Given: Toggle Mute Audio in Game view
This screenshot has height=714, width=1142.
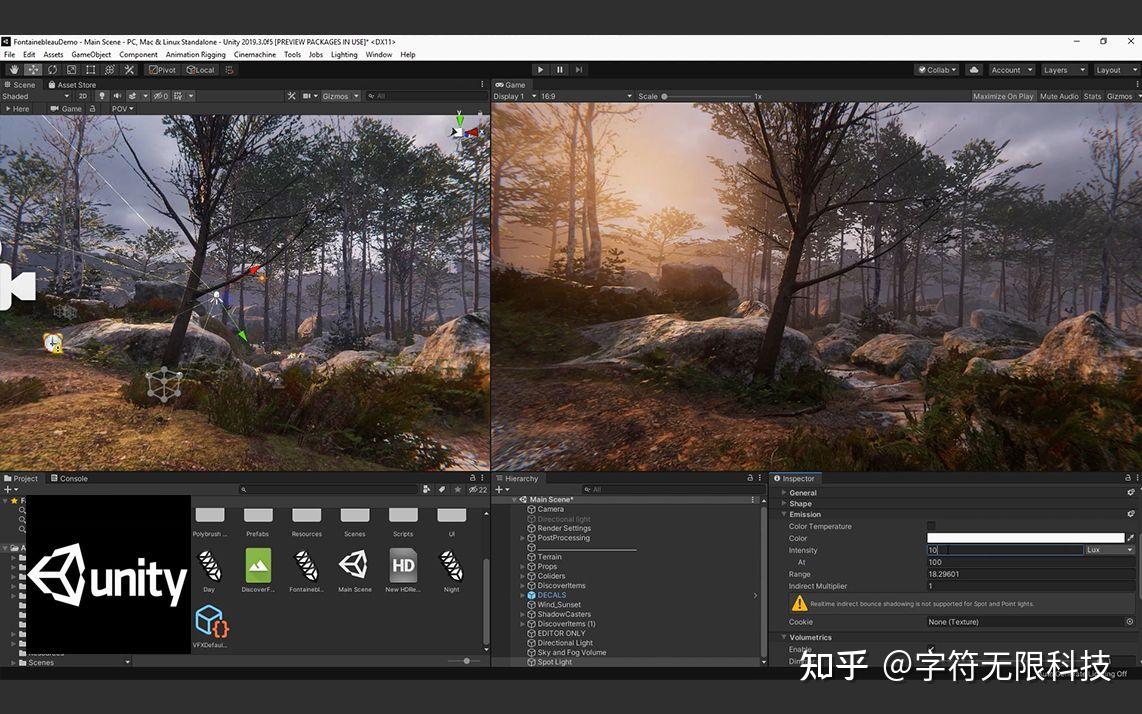Looking at the screenshot, I should pyautogui.click(x=1059, y=96).
